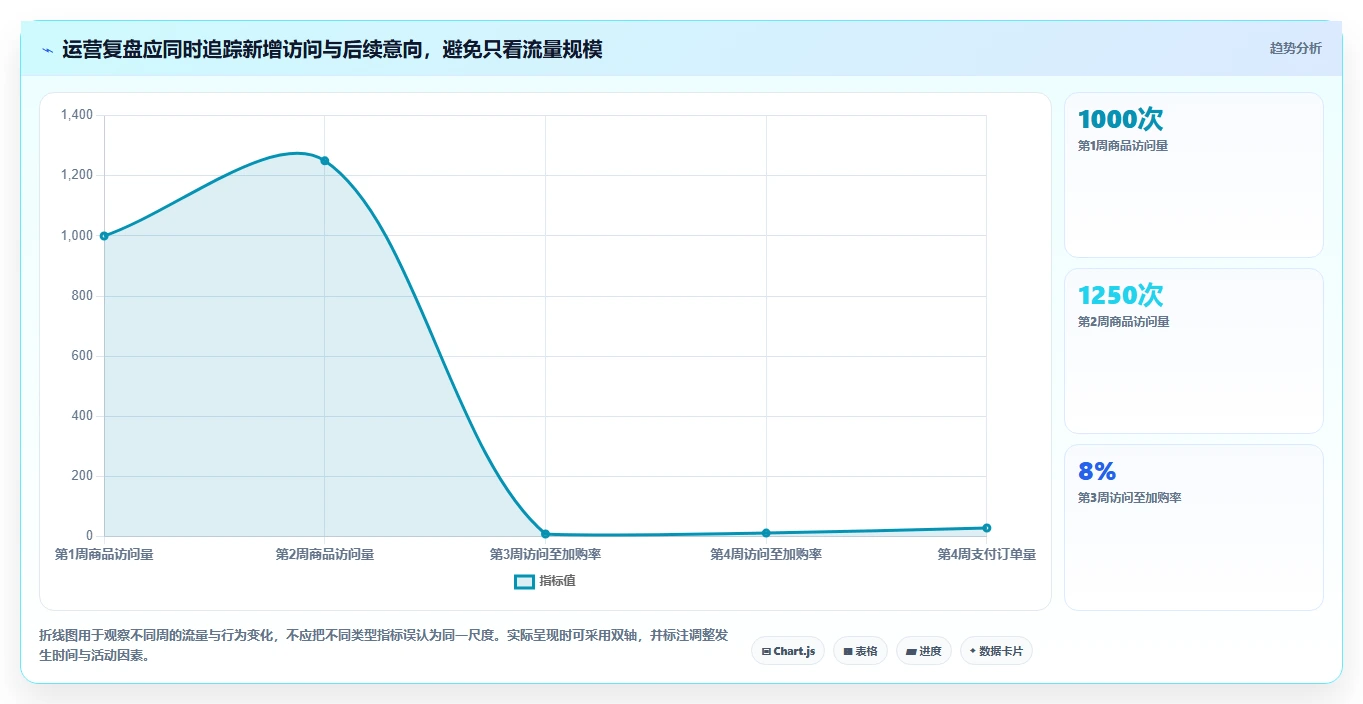Click the 第1周商品访问量 data point on the line
The height and width of the screenshot is (704, 1363).
coord(104,236)
